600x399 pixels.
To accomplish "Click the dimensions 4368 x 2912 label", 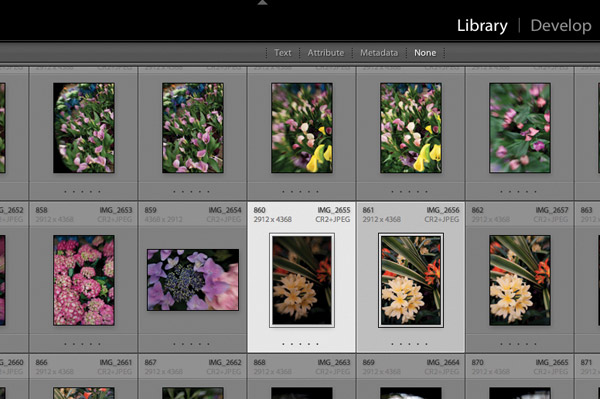I will [x=163, y=220].
